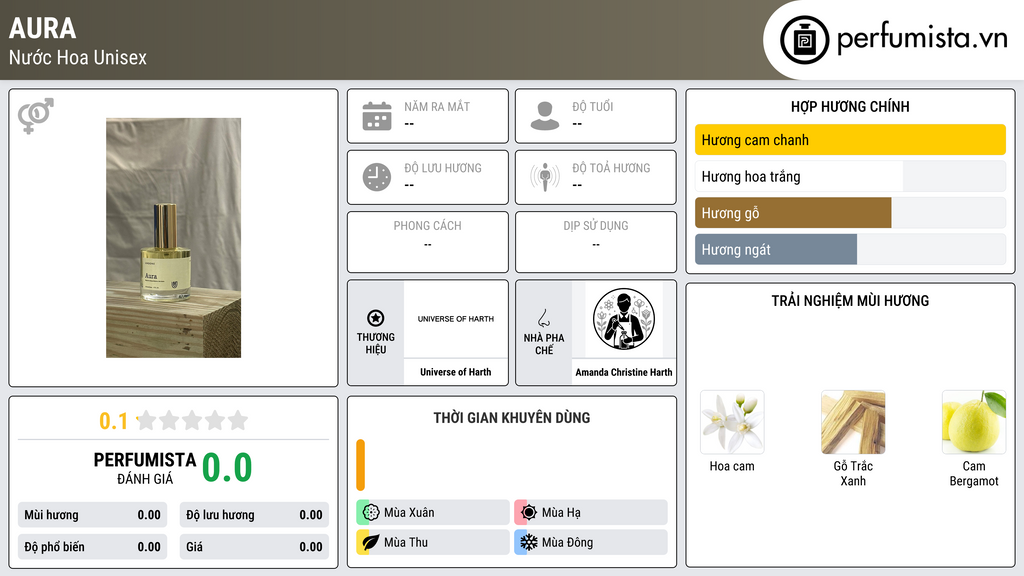The image size is (1024, 576).
Task: Click the green 0.0 Perfumista score
Action: (227, 468)
